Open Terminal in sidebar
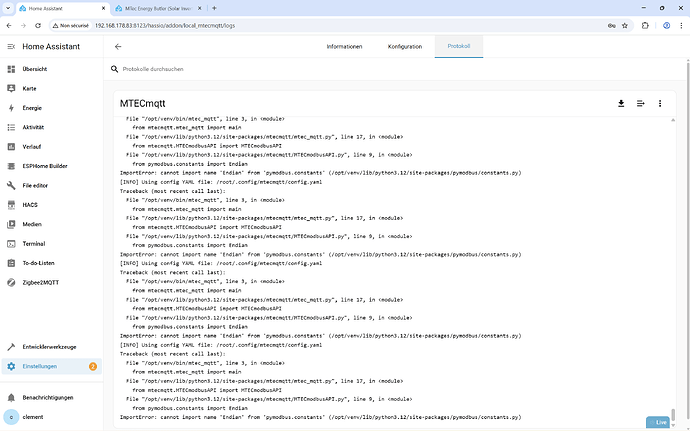 tap(51, 243)
